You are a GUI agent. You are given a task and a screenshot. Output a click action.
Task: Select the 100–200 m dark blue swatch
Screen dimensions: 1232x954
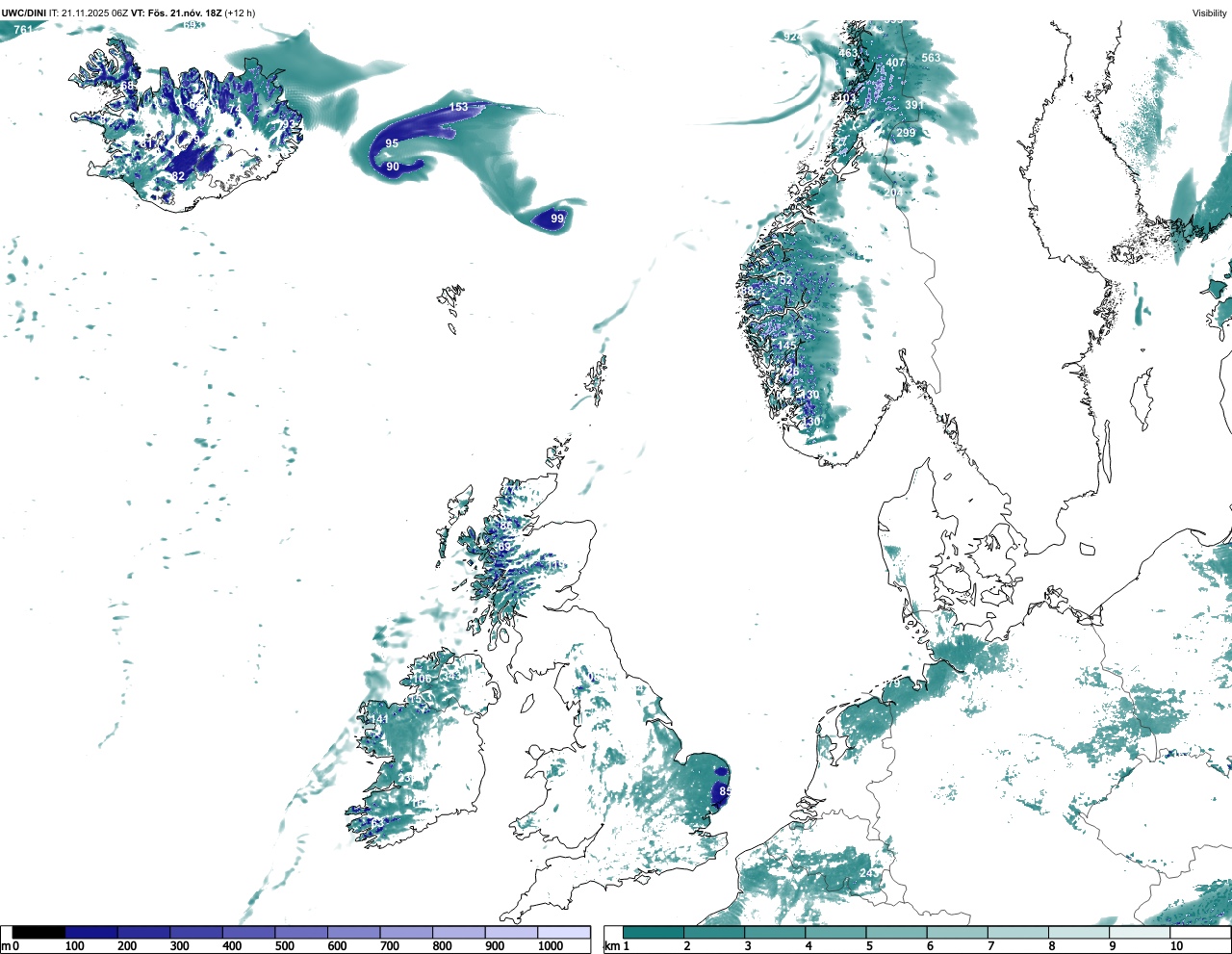coord(91,932)
